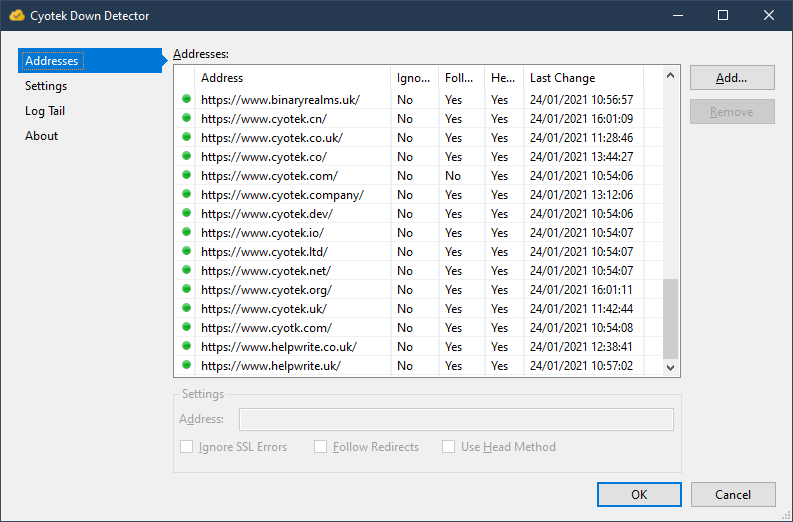Select row https://www.cyotek.co/
793x522 pixels.
[419, 157]
